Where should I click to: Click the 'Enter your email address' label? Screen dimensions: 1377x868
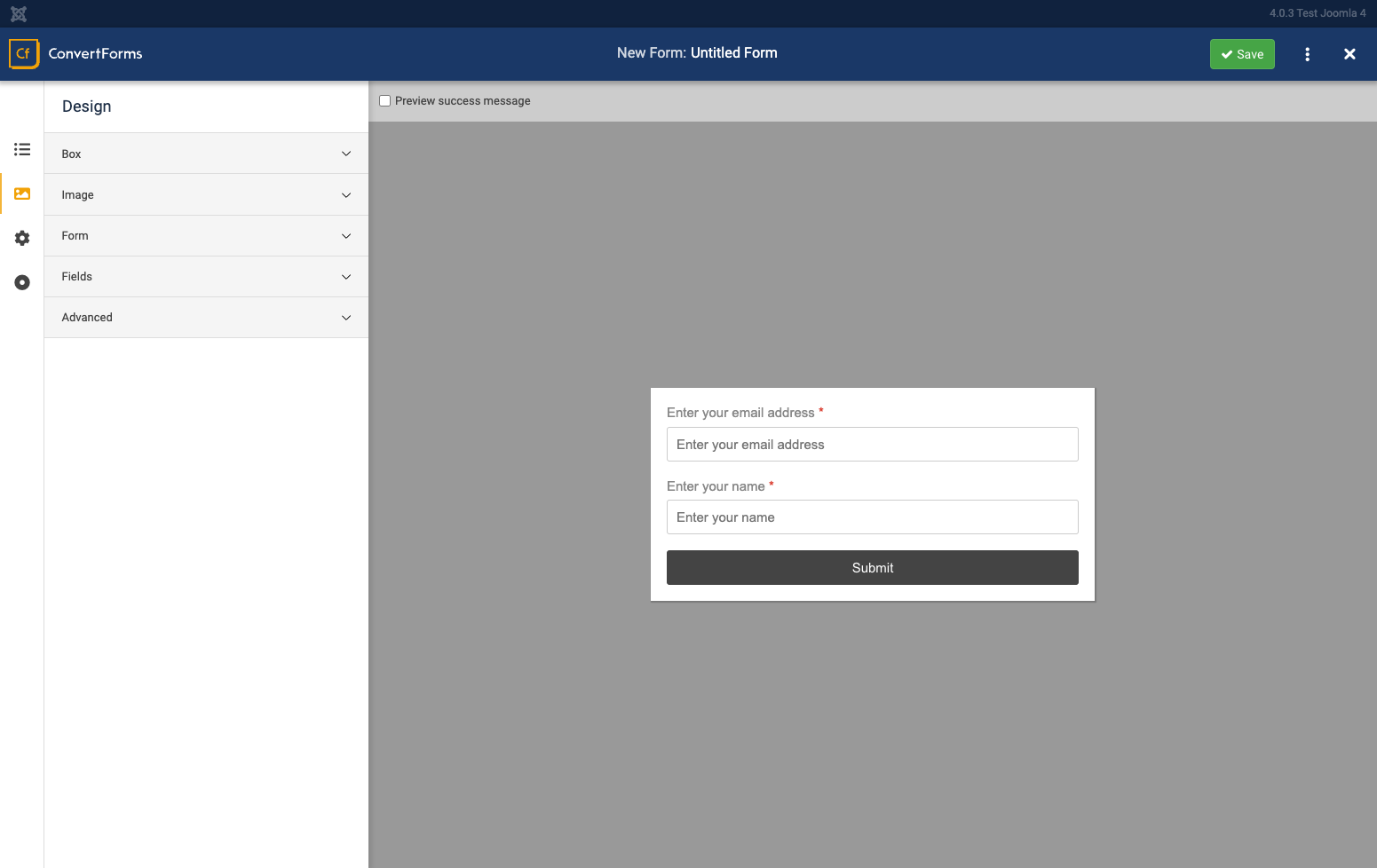[740, 413]
